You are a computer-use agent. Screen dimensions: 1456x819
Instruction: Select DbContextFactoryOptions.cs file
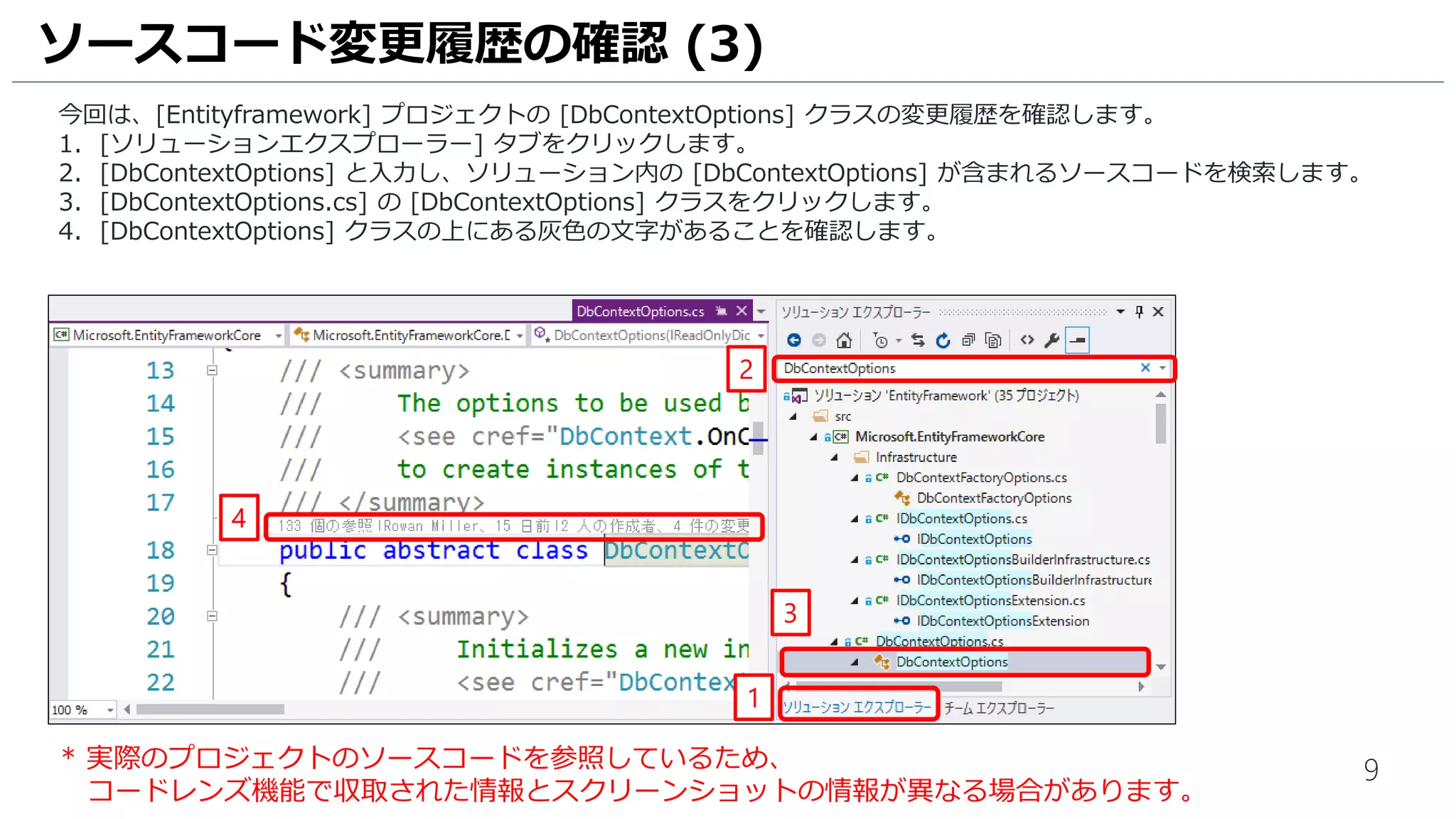981,478
